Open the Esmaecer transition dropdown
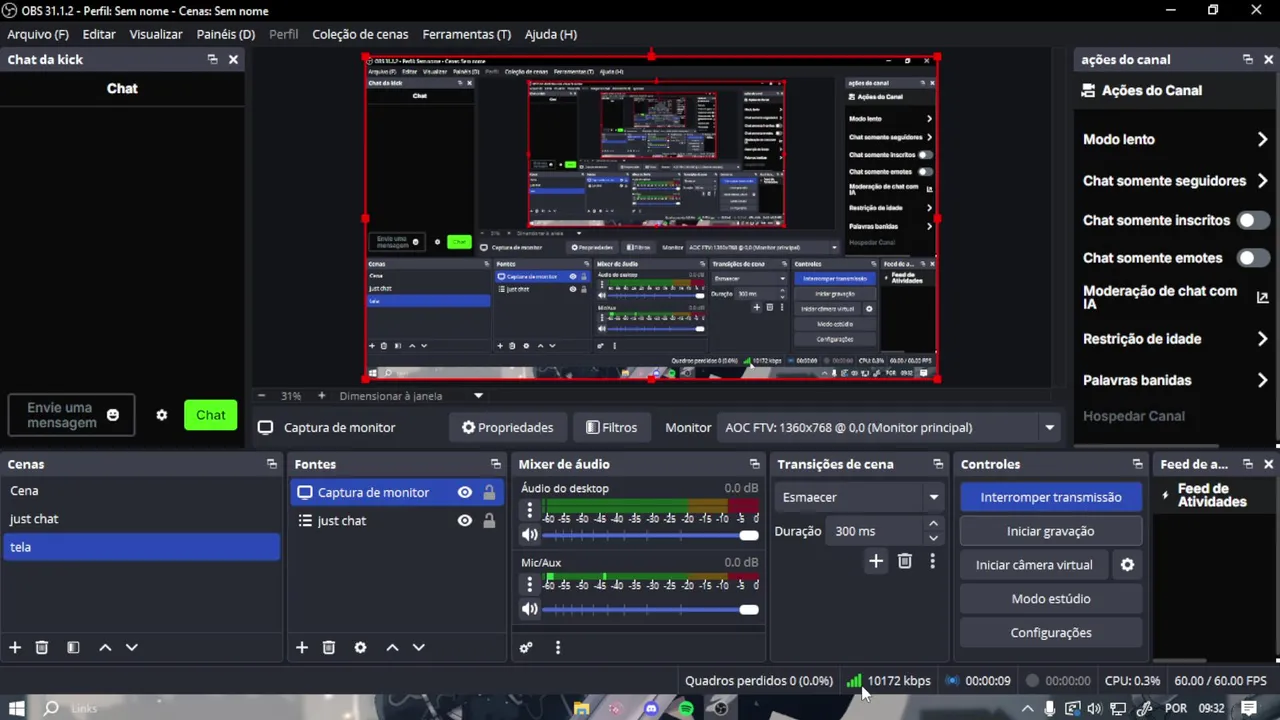Viewport: 1280px width, 720px height. (x=861, y=497)
